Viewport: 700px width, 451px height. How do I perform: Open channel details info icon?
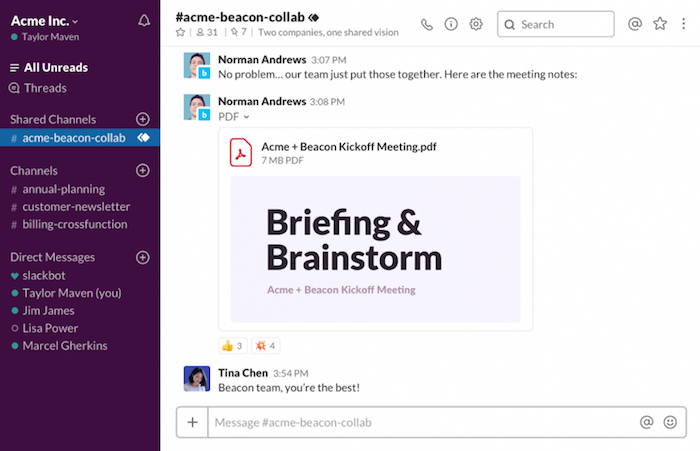click(451, 24)
